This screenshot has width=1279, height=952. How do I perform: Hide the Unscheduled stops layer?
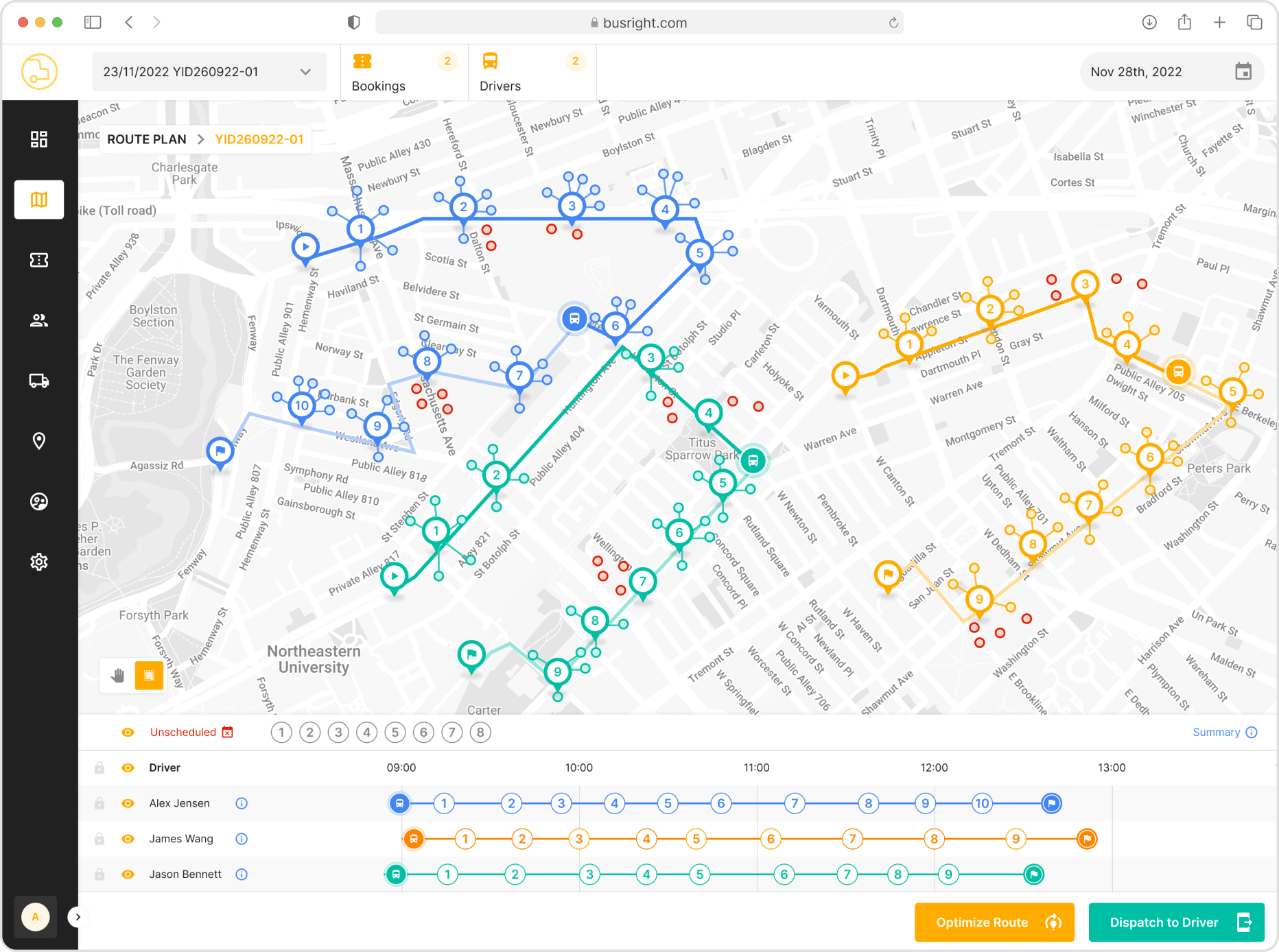(128, 732)
